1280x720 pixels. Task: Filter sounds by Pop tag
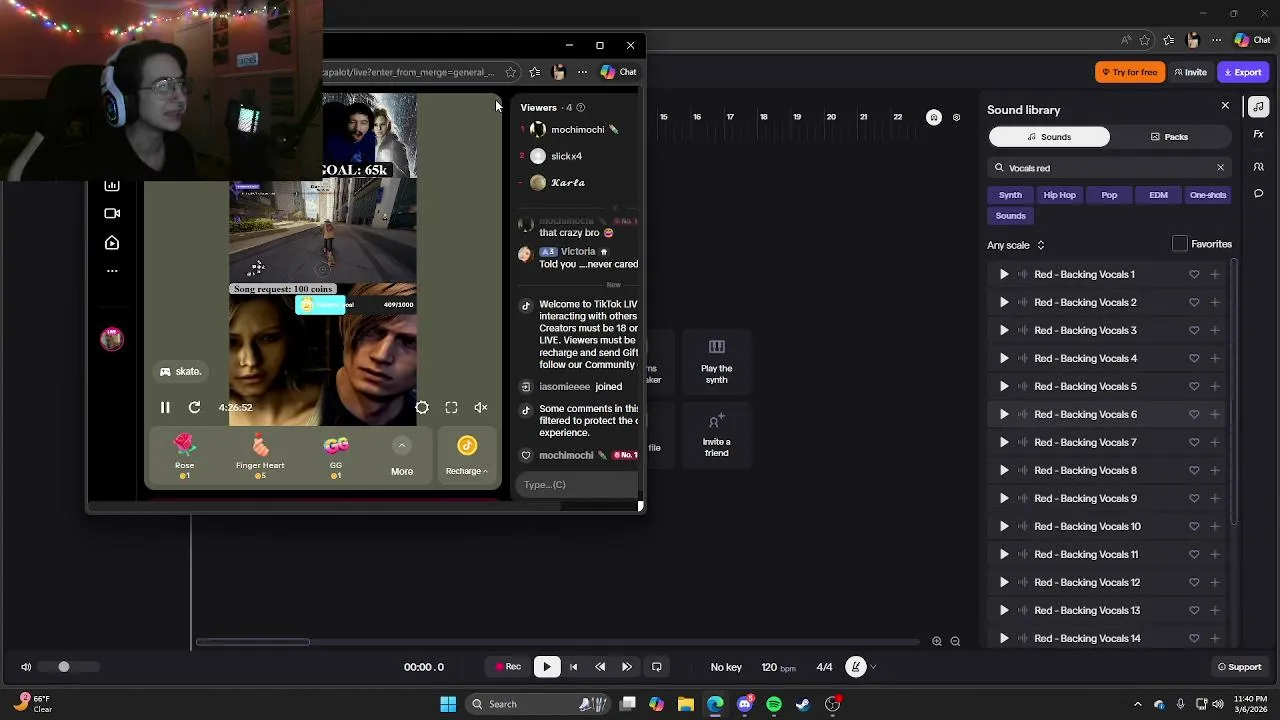(1109, 195)
